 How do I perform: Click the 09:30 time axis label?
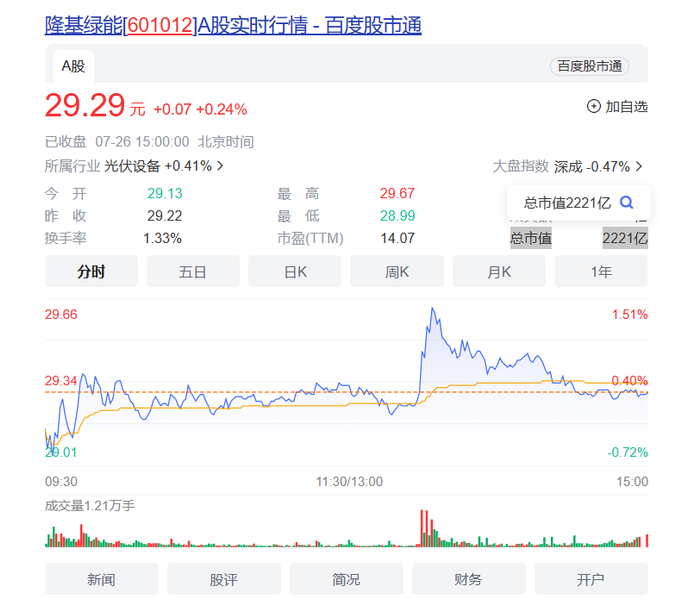coord(61,482)
